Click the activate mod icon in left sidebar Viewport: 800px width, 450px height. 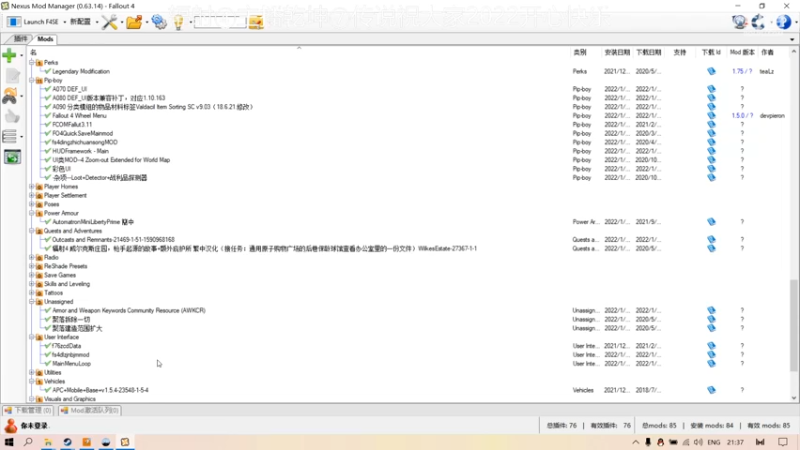(x=10, y=96)
